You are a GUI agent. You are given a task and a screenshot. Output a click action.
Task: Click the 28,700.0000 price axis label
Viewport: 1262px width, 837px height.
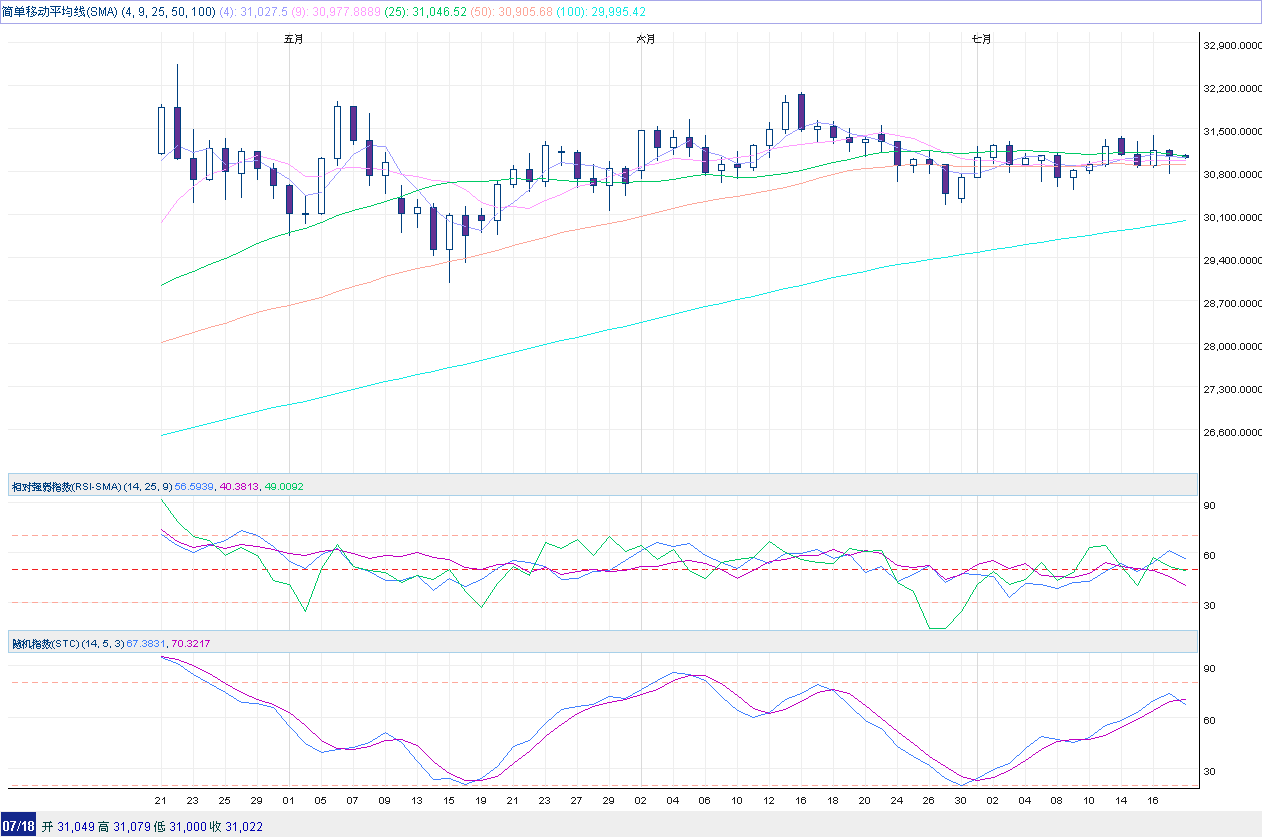click(x=1232, y=303)
